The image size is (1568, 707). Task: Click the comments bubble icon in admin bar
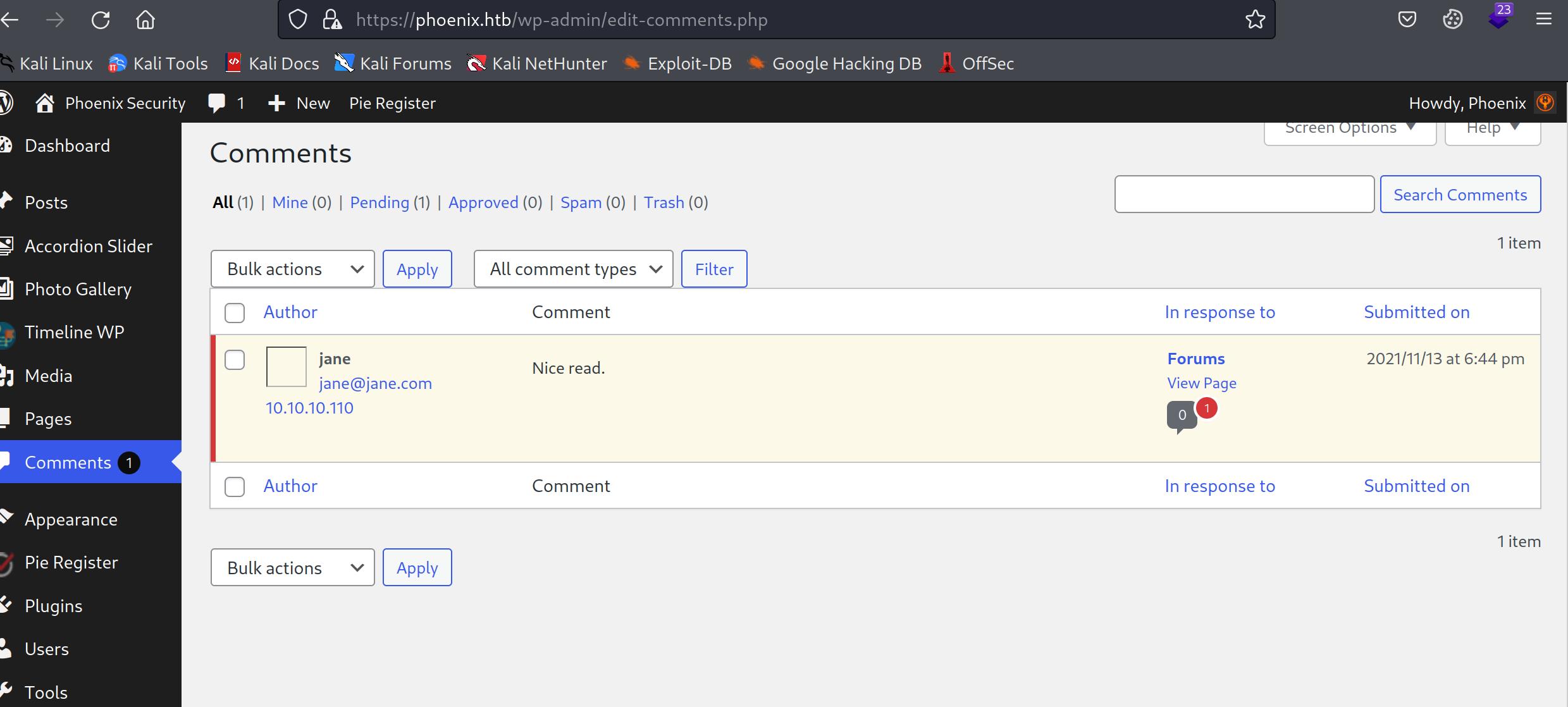(x=217, y=103)
